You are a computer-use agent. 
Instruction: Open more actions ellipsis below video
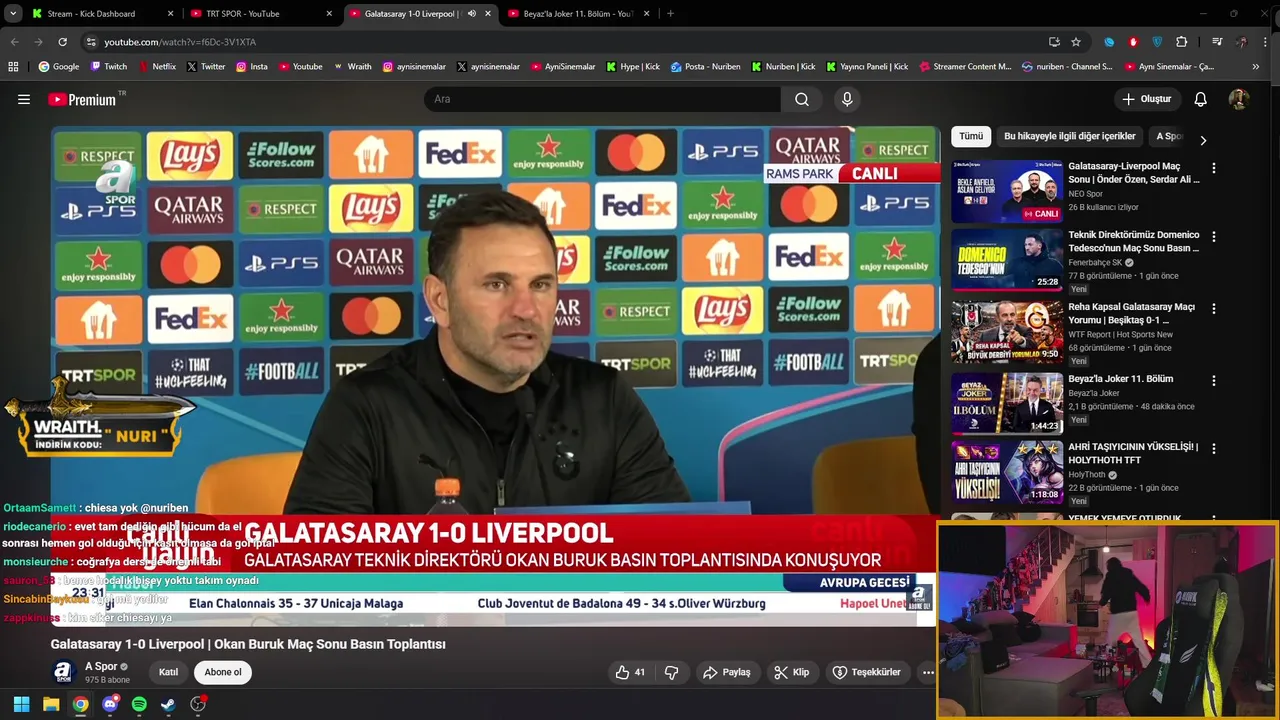click(x=928, y=672)
